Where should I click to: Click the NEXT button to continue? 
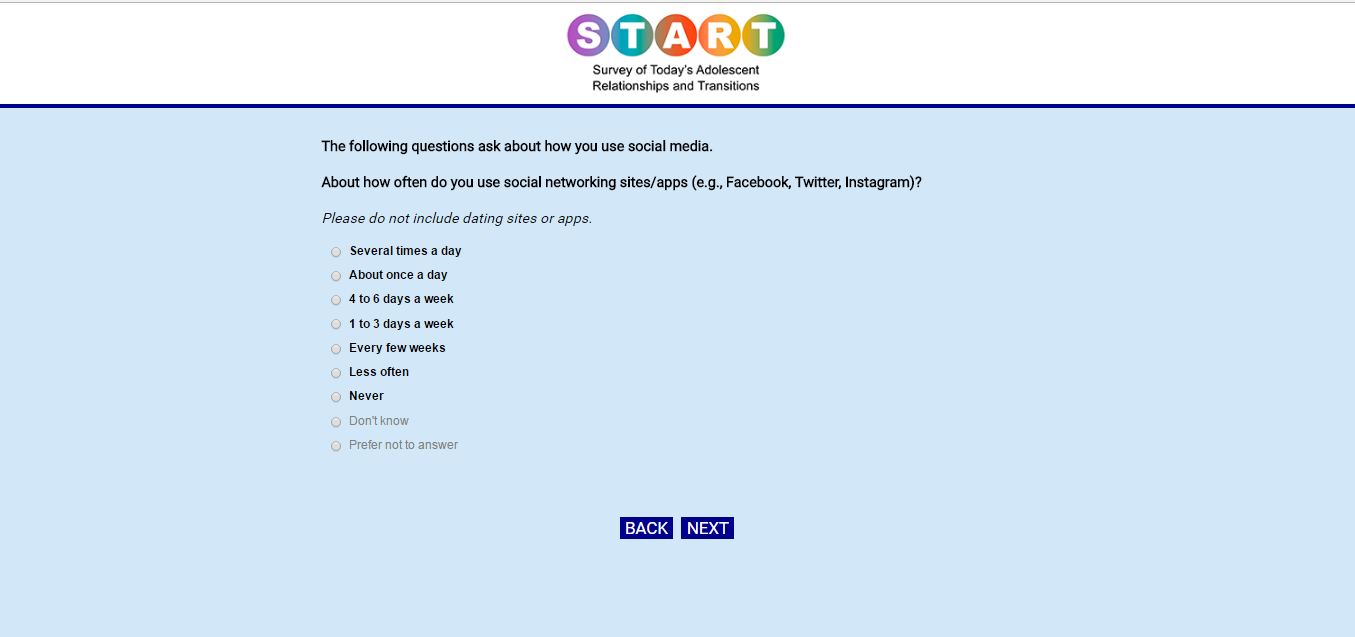pyautogui.click(x=707, y=528)
